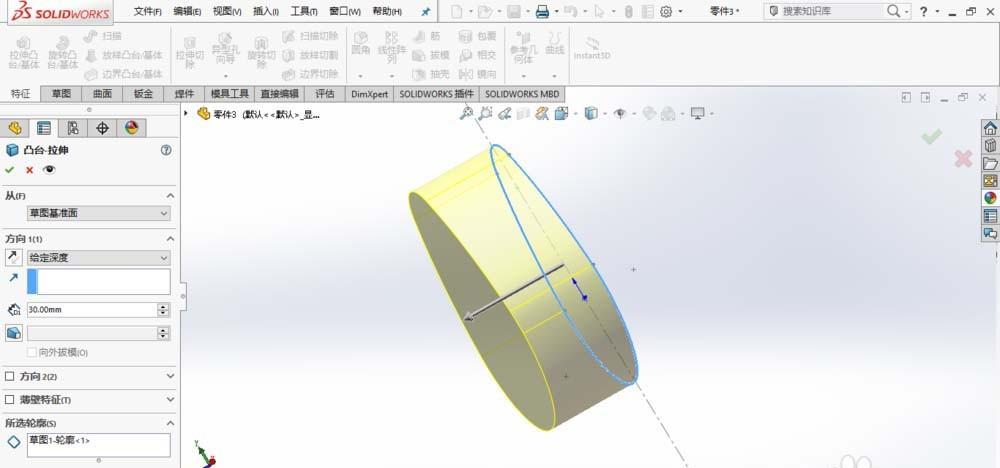
Task: Collapse the 方向 1 section
Action: coord(170,238)
